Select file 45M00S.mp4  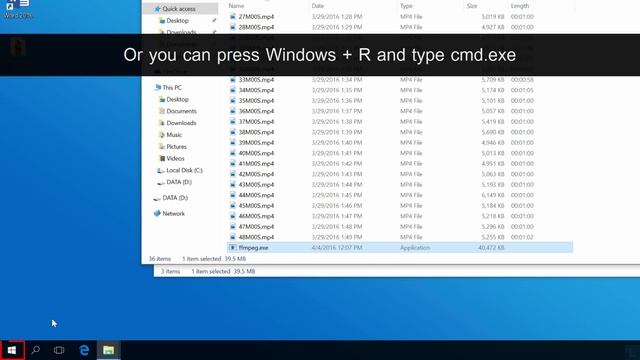coord(256,206)
